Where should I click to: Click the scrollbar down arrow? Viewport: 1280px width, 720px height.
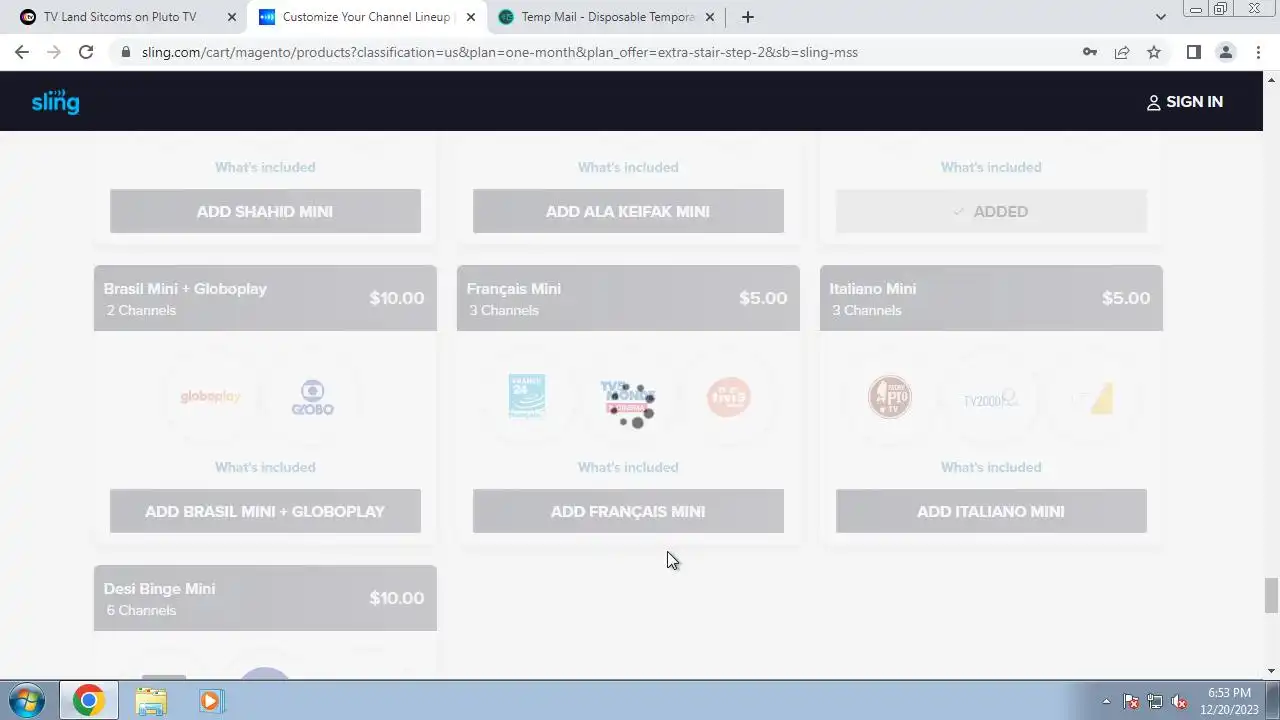[1271, 671]
